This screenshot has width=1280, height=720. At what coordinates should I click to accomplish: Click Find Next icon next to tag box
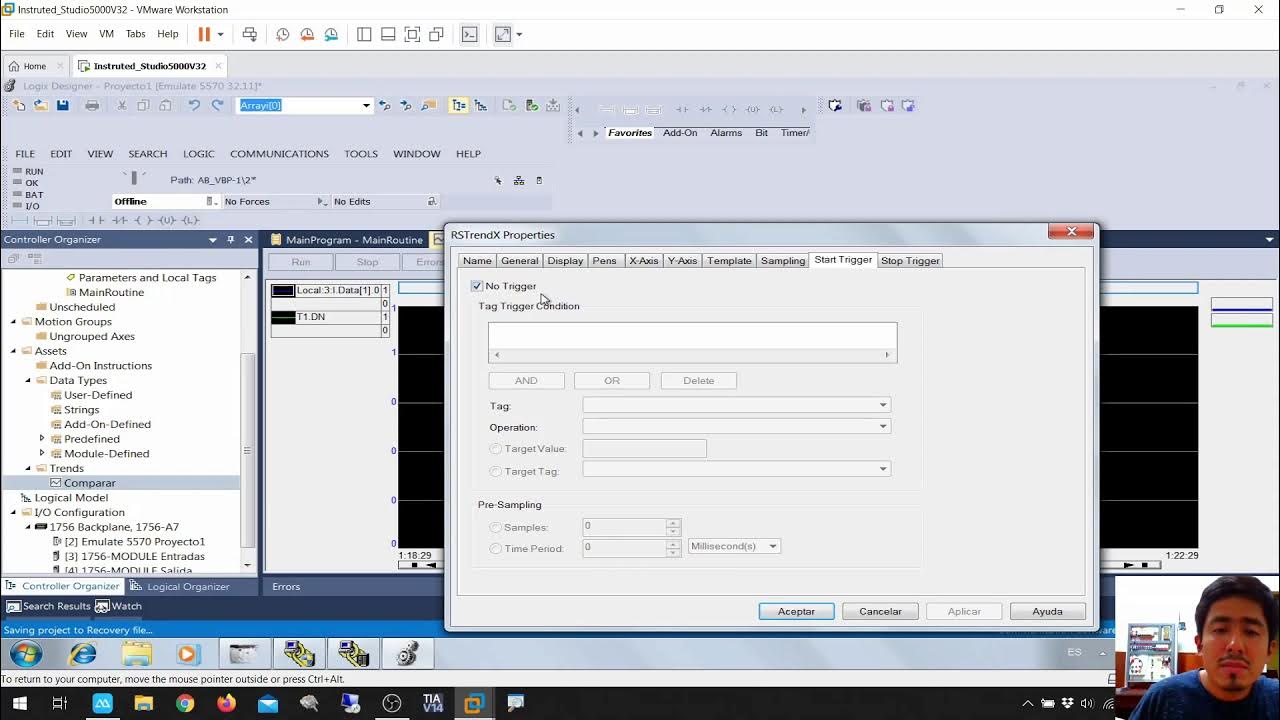(x=406, y=105)
